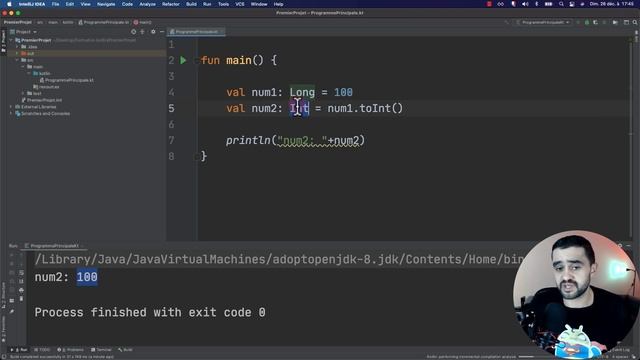Open the Navigate menu

[106, 4]
